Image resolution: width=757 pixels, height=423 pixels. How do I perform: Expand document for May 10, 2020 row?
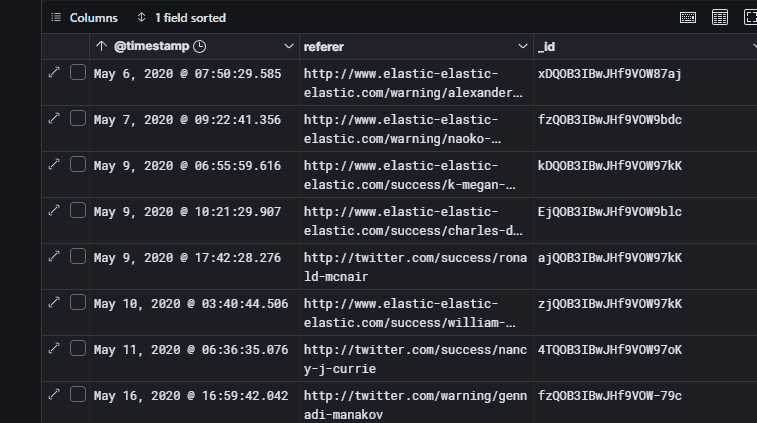(x=54, y=302)
